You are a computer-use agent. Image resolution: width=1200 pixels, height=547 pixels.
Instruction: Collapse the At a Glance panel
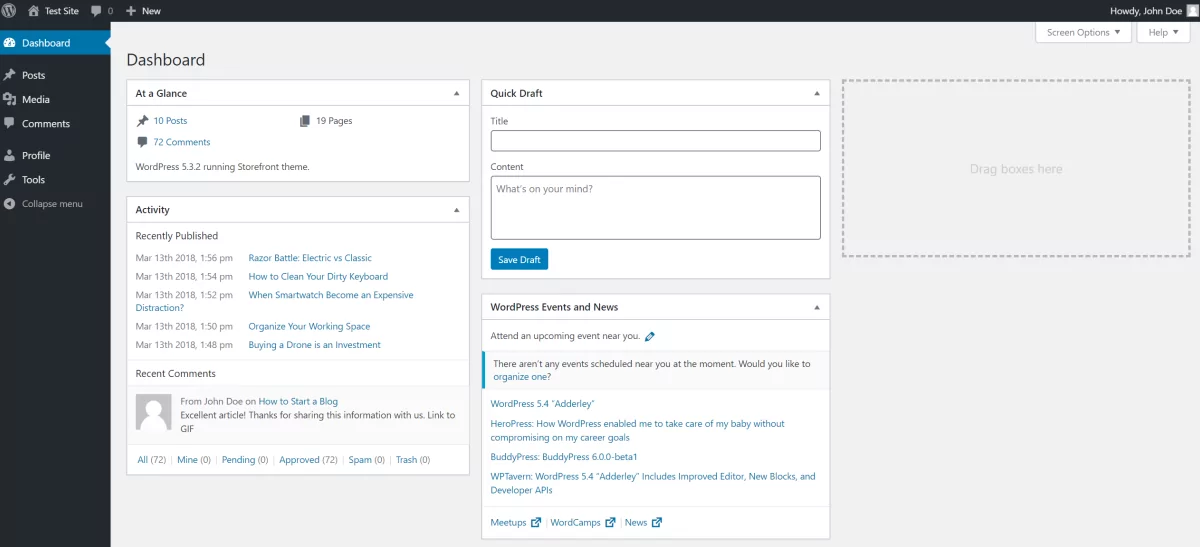[x=457, y=93]
